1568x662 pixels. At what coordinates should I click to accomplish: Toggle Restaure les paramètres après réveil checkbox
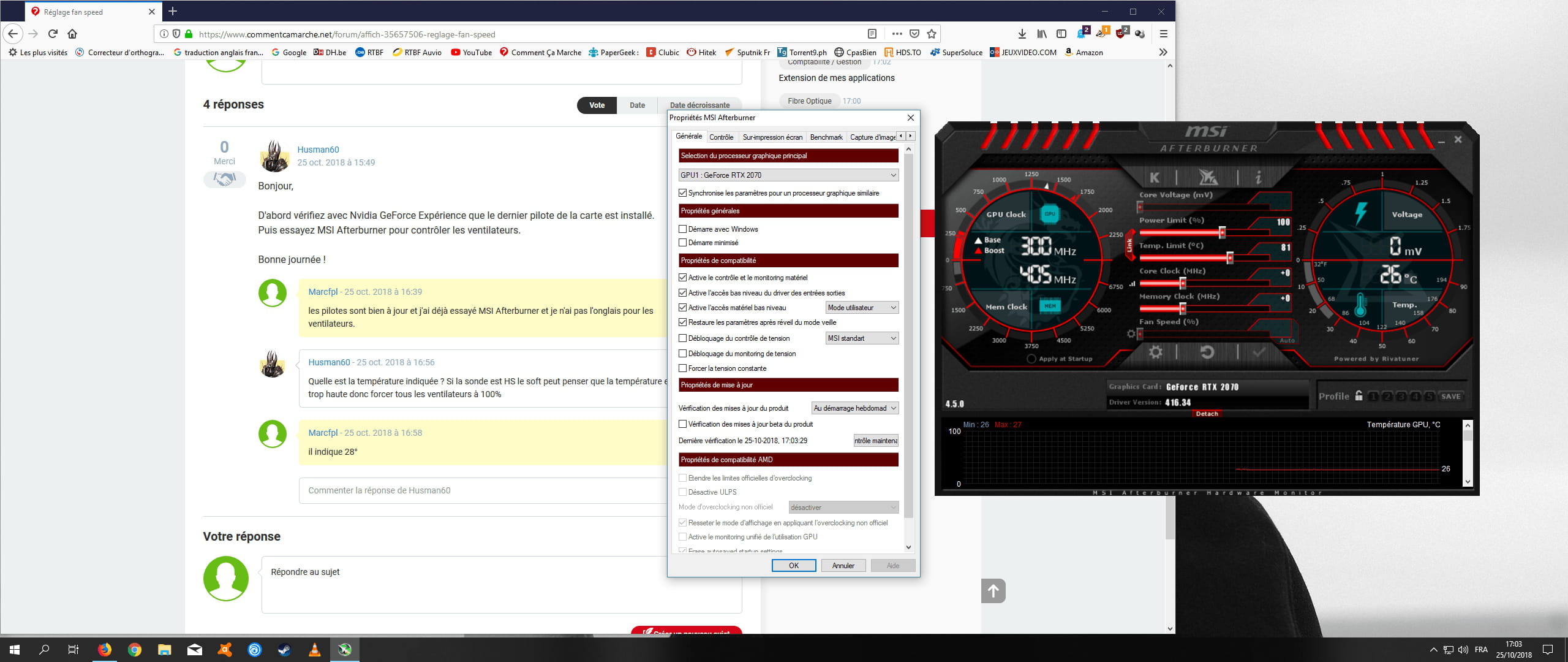(682, 322)
